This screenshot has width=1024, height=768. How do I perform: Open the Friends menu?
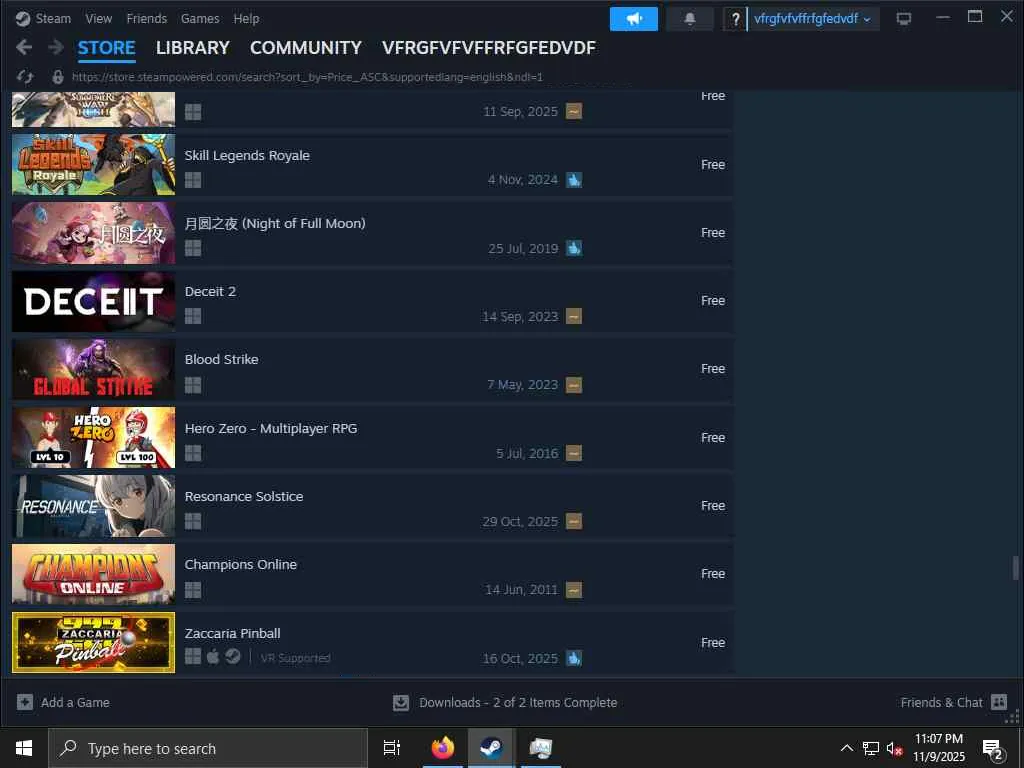146,19
